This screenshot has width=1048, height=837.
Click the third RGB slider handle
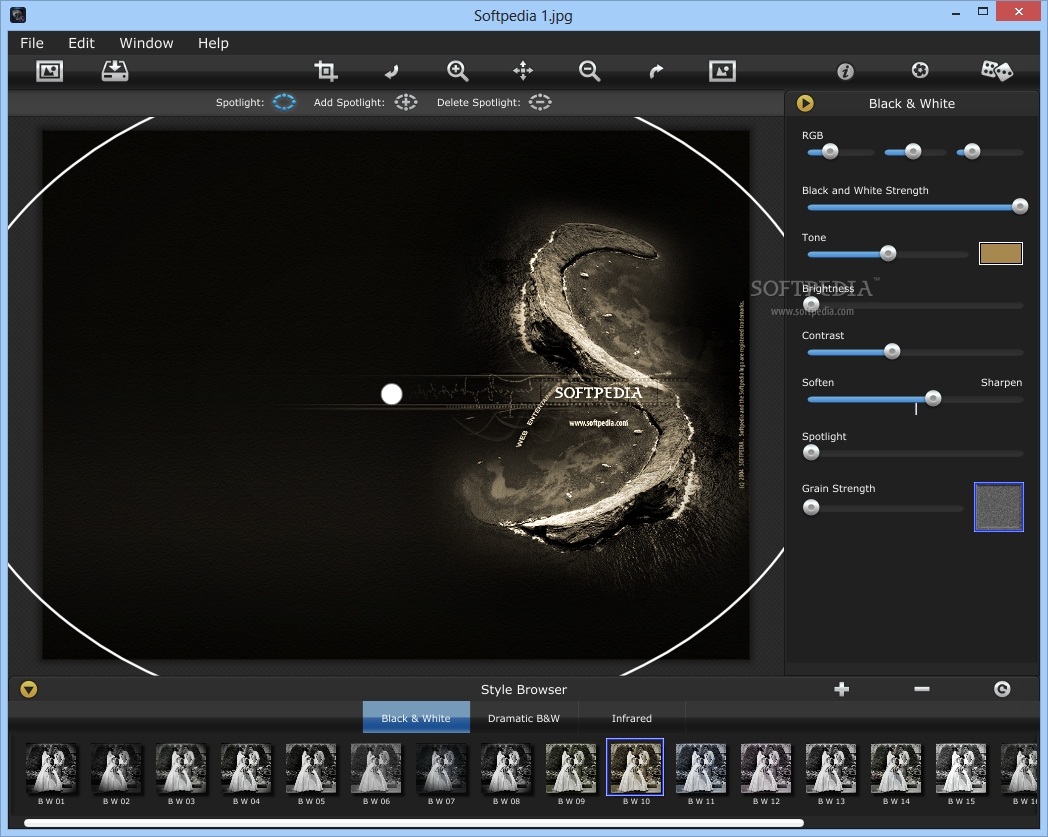(x=972, y=152)
